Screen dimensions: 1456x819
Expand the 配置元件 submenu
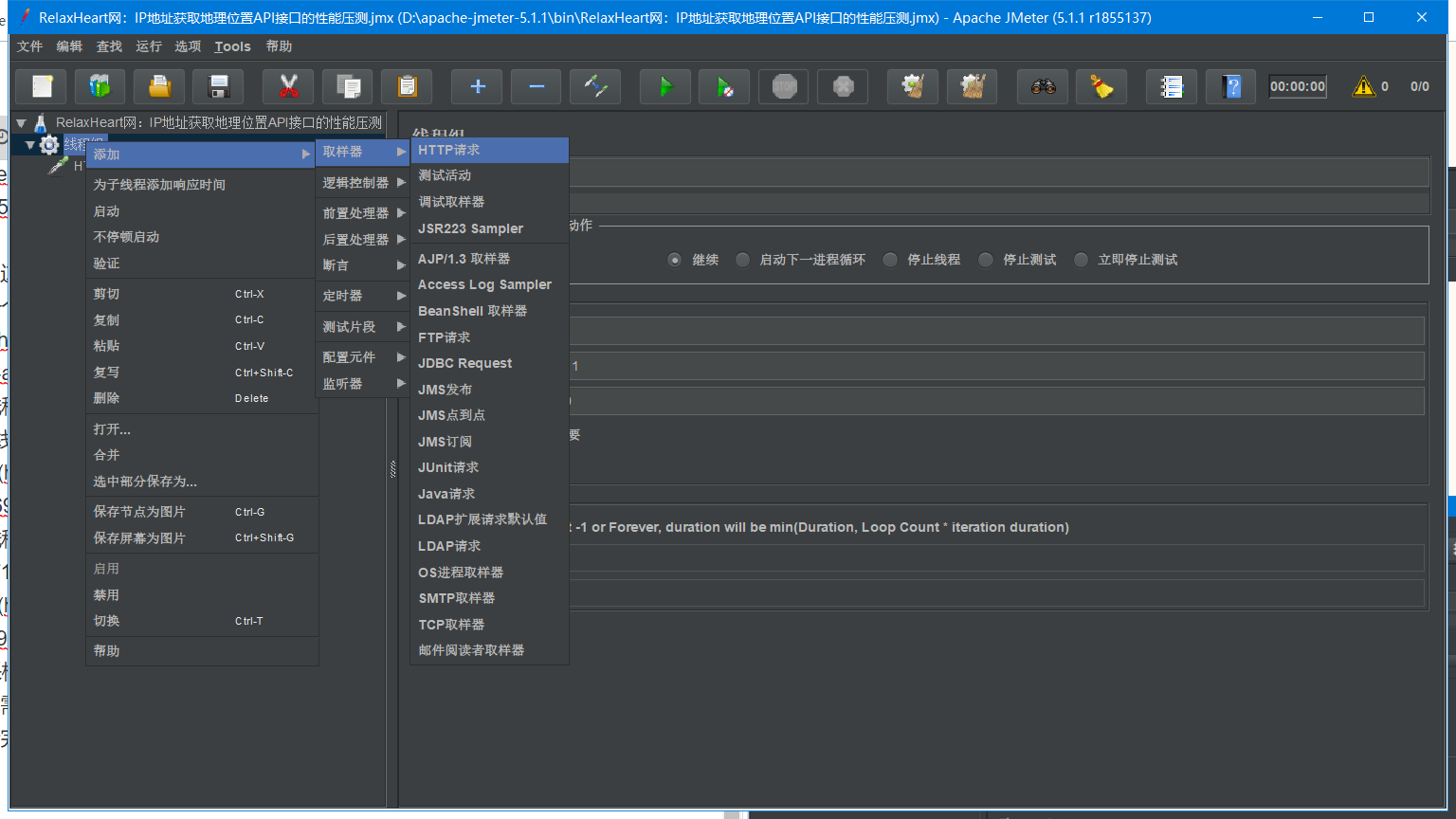(x=363, y=357)
